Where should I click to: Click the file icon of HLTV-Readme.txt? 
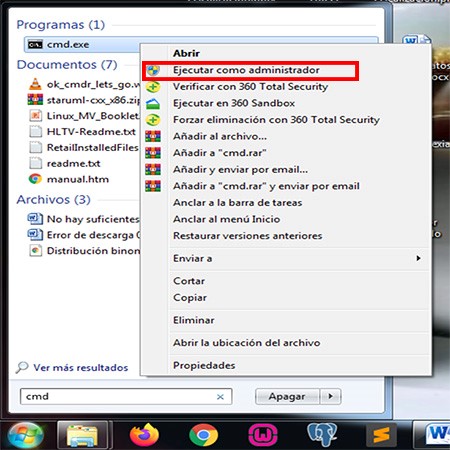point(36,132)
